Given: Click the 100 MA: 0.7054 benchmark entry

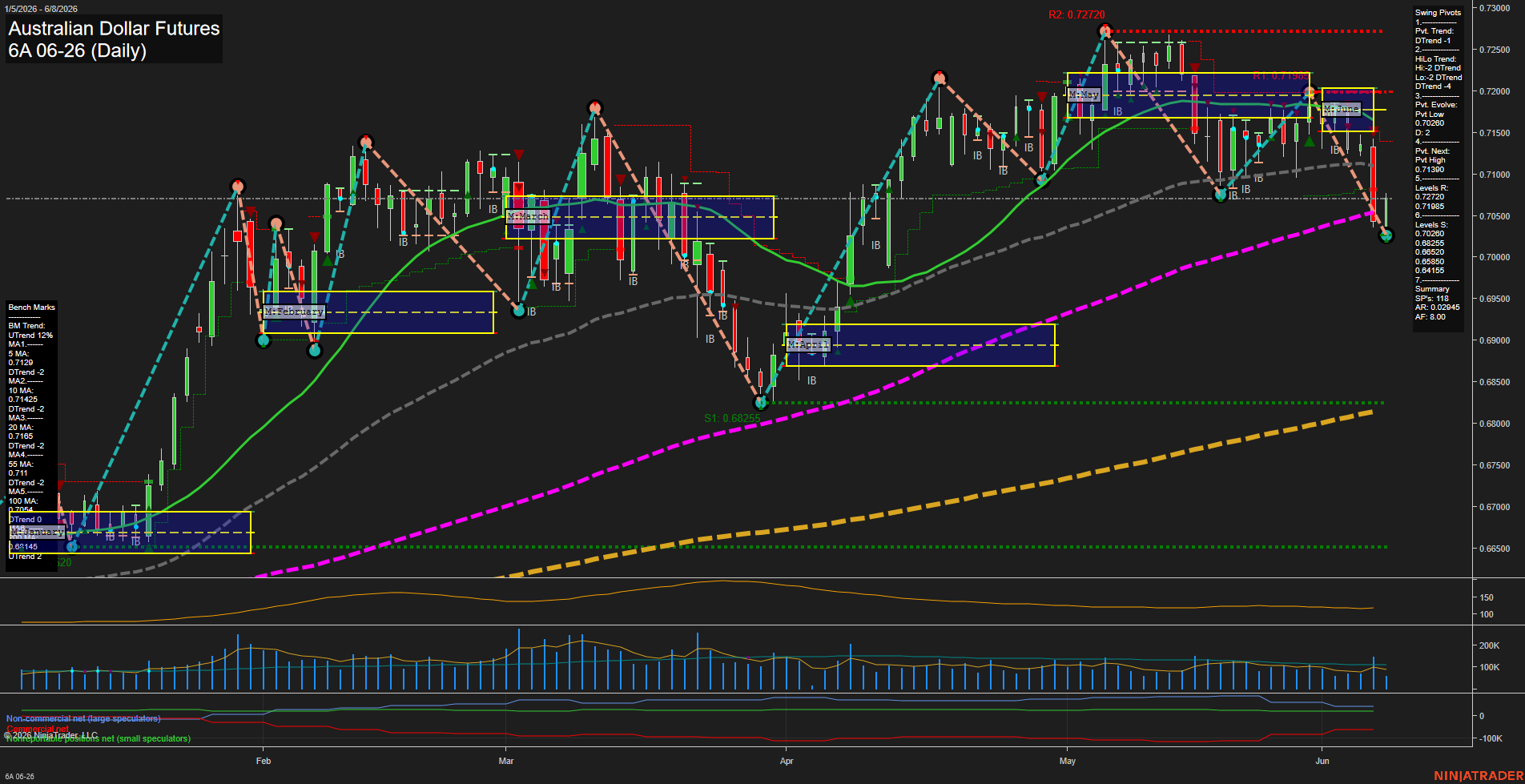Looking at the screenshot, I should click(x=23, y=505).
